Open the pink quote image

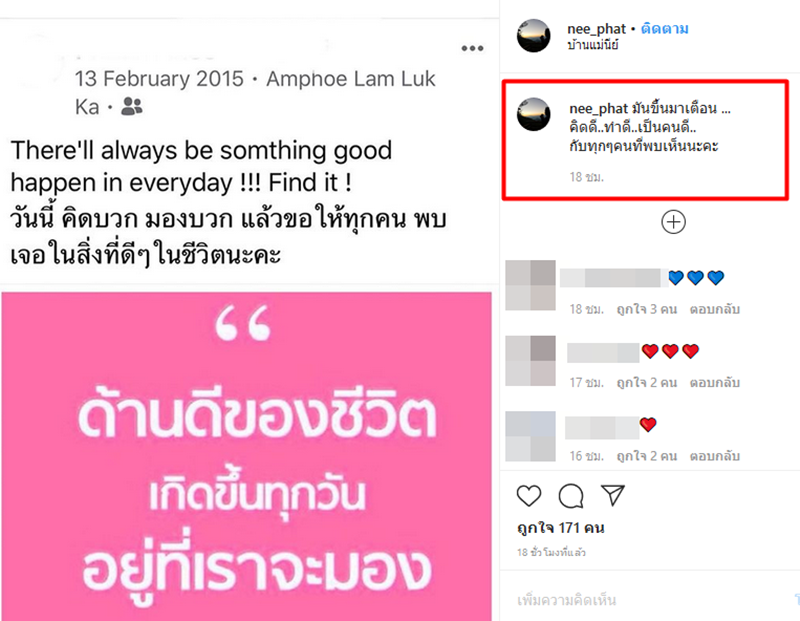point(246,456)
